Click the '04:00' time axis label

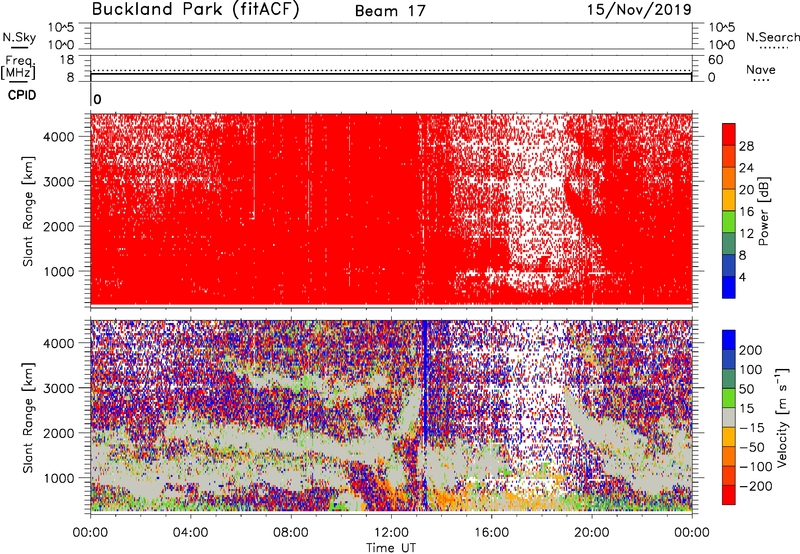pyautogui.click(x=190, y=532)
